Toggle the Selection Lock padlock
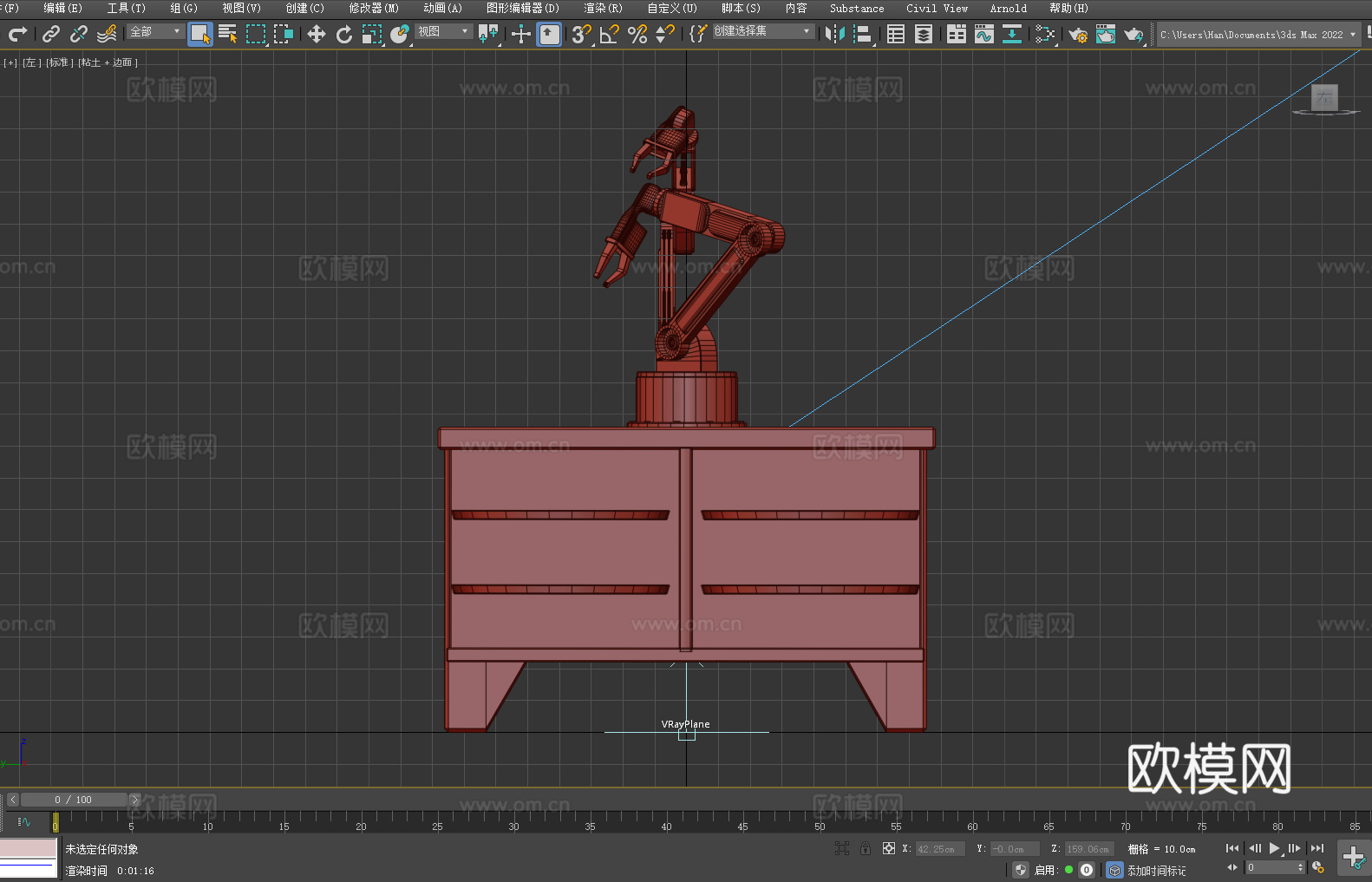The height and width of the screenshot is (882, 1372). click(865, 848)
